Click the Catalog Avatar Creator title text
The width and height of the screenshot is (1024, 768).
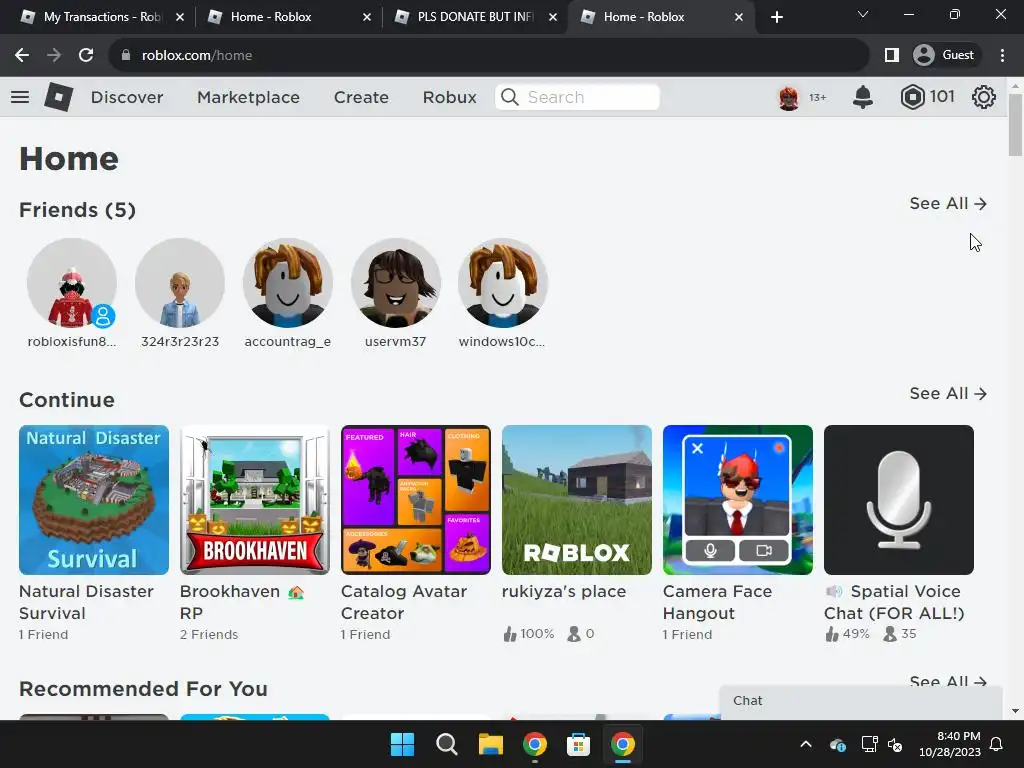(404, 602)
